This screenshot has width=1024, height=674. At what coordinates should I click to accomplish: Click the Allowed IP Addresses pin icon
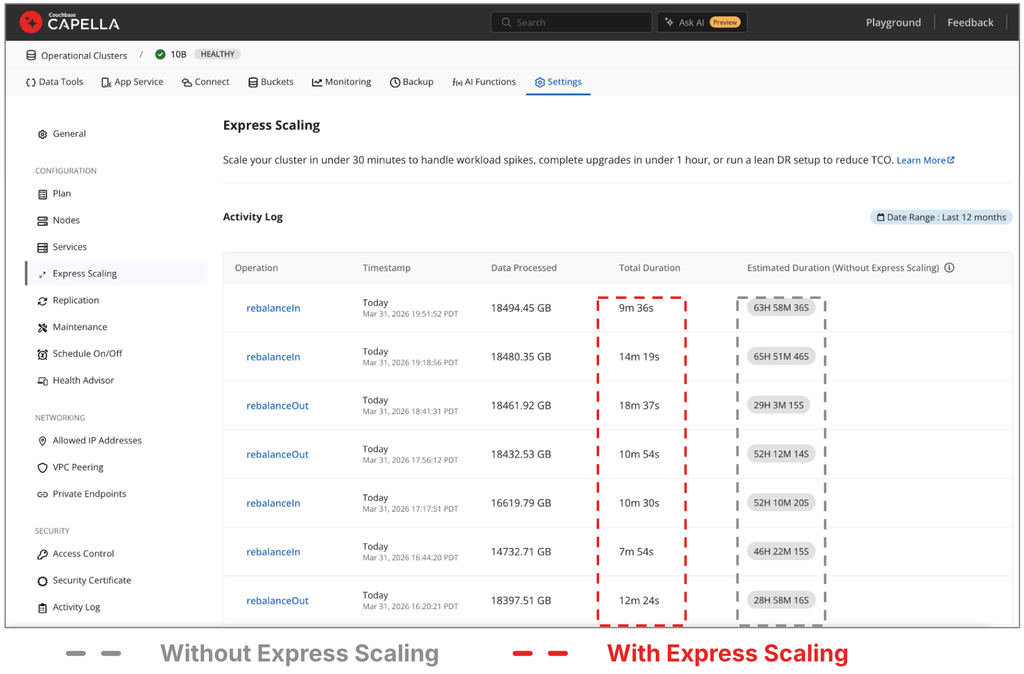click(x=42, y=441)
